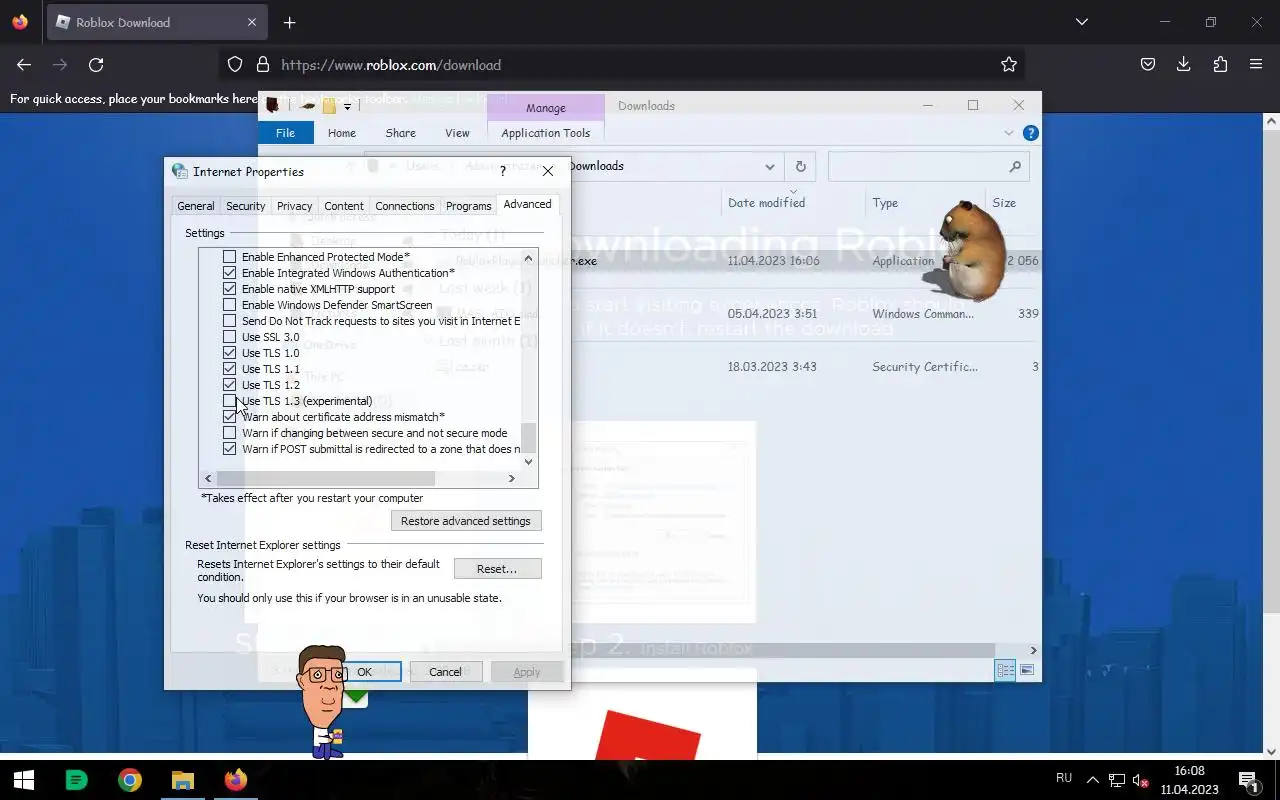This screenshot has height=800, width=1280.
Task: Cancel the Internet Properties dialog
Action: (445, 672)
